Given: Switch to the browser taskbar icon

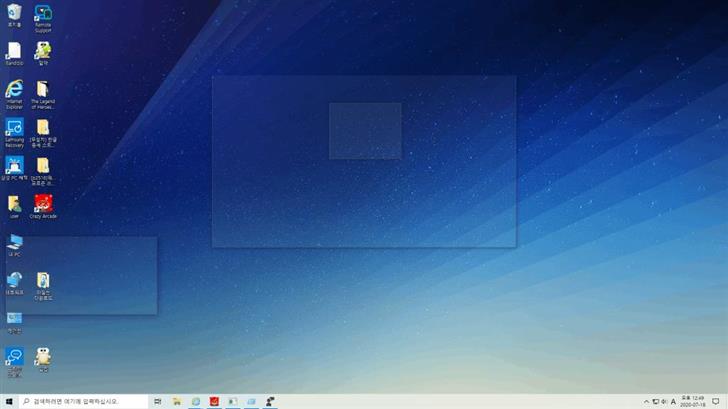Looking at the screenshot, I should pyautogui.click(x=195, y=402).
